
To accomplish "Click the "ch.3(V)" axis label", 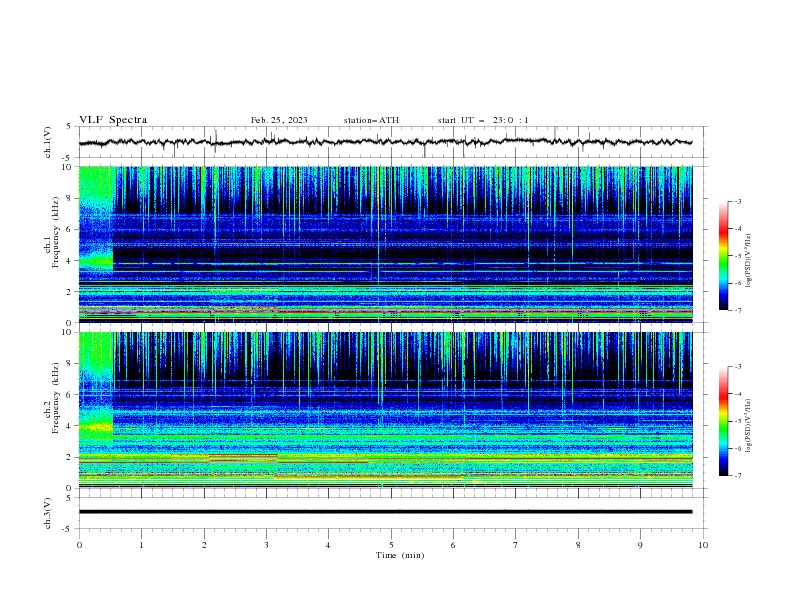I will click(x=48, y=513).
